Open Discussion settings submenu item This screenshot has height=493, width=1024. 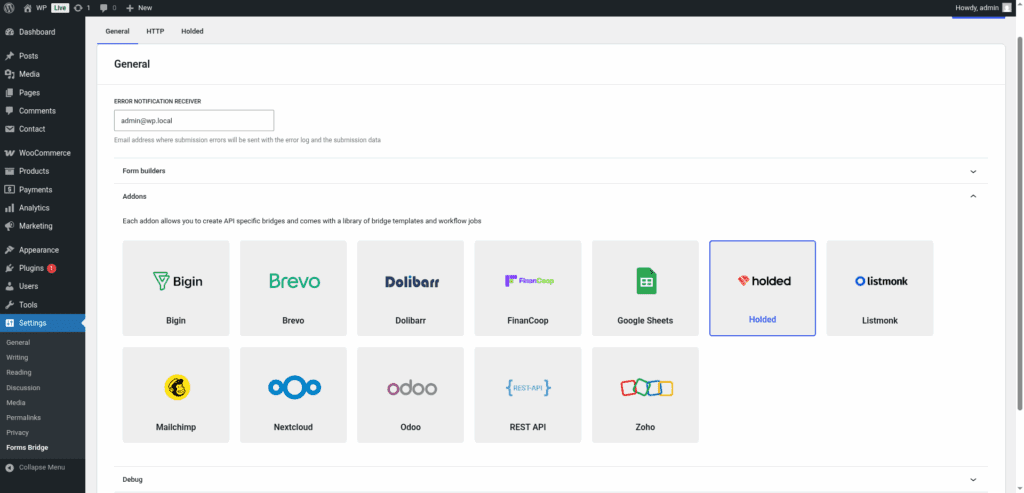pyautogui.click(x=22, y=387)
